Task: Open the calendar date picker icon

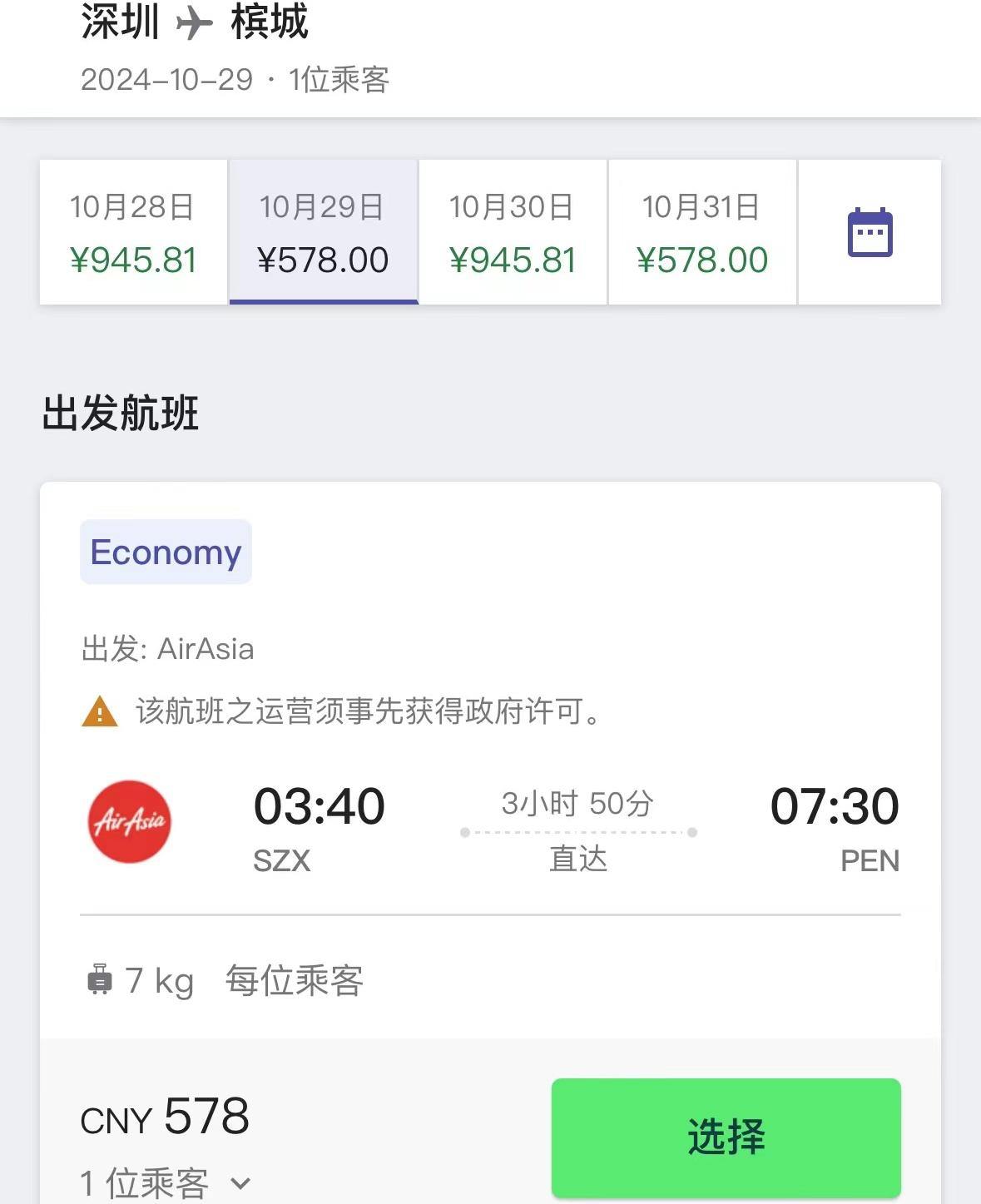Action: coord(870,232)
